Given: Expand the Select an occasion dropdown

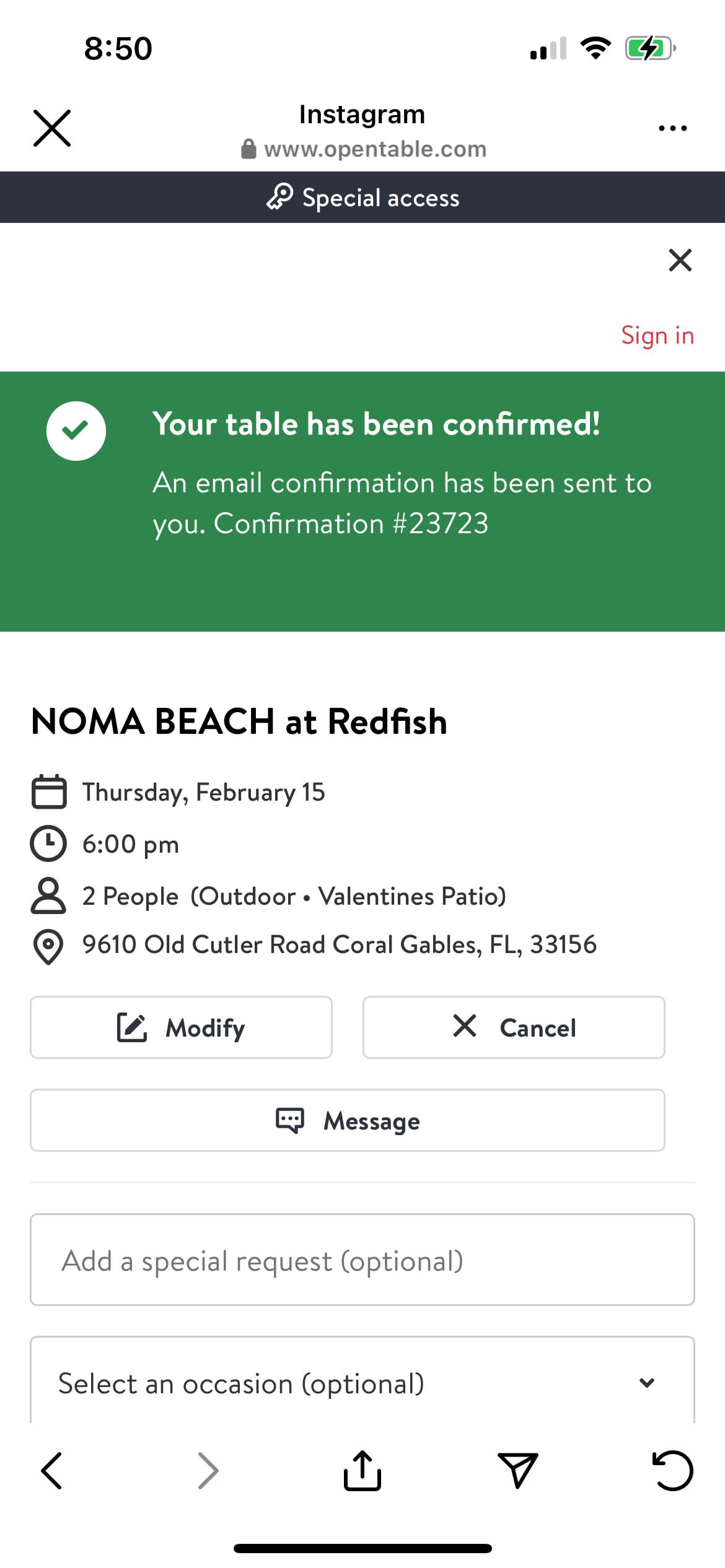Looking at the screenshot, I should point(362,1382).
